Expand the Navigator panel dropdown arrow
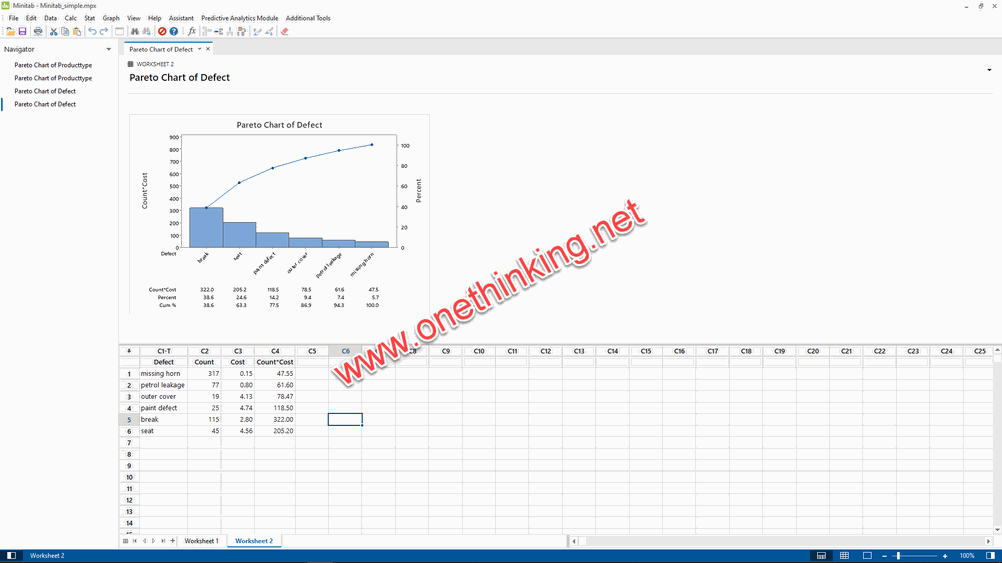The image size is (1002, 563). pos(109,49)
